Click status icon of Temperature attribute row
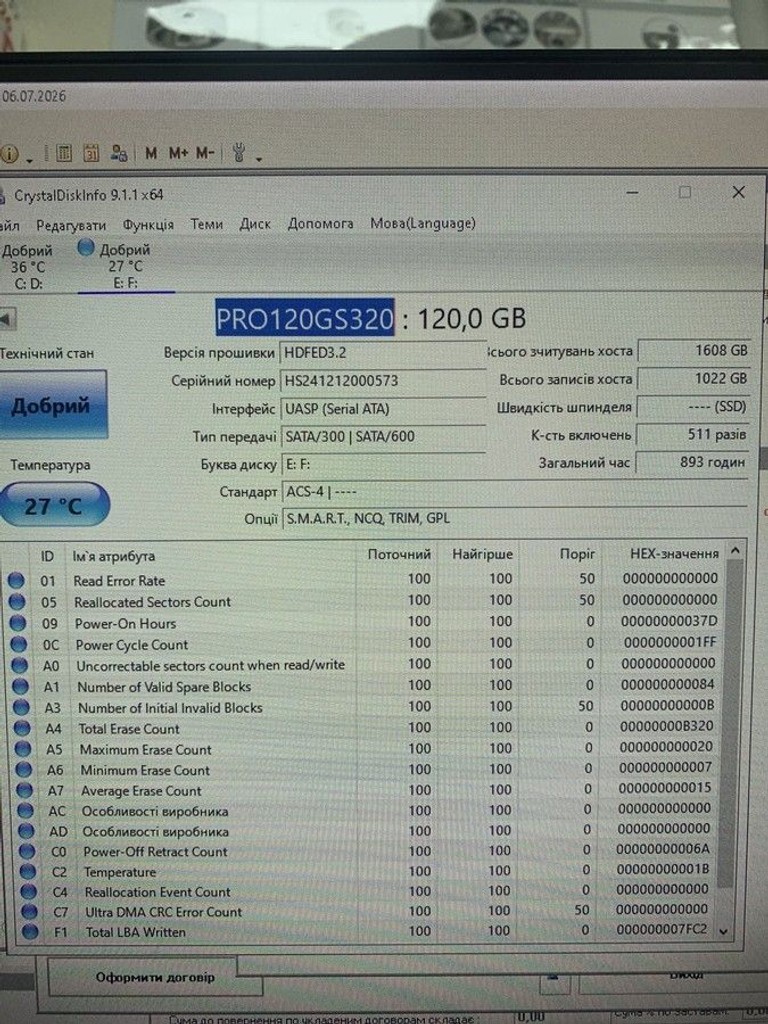The image size is (768, 1024). click(x=27, y=871)
